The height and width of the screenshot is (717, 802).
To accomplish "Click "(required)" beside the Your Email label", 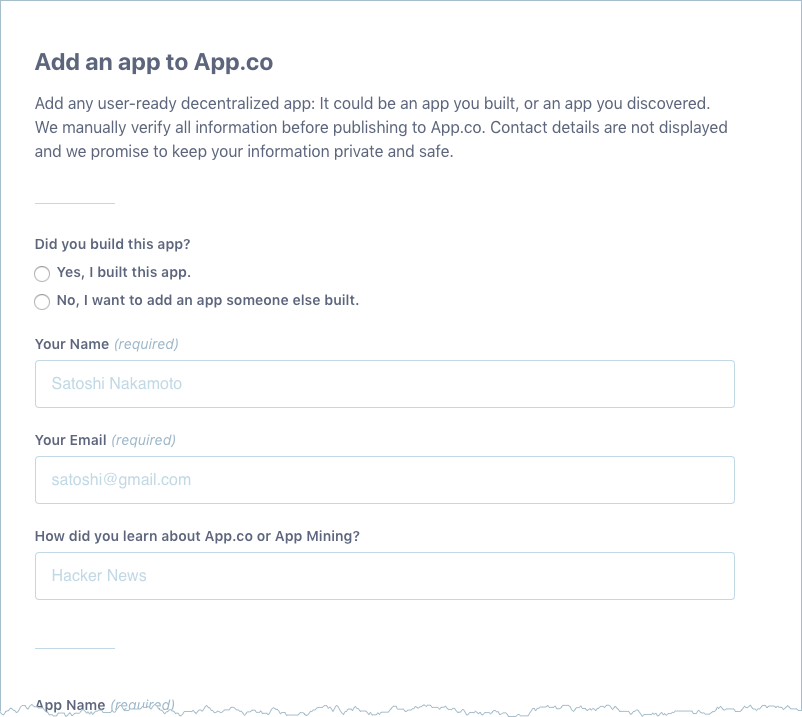I will (x=143, y=440).
